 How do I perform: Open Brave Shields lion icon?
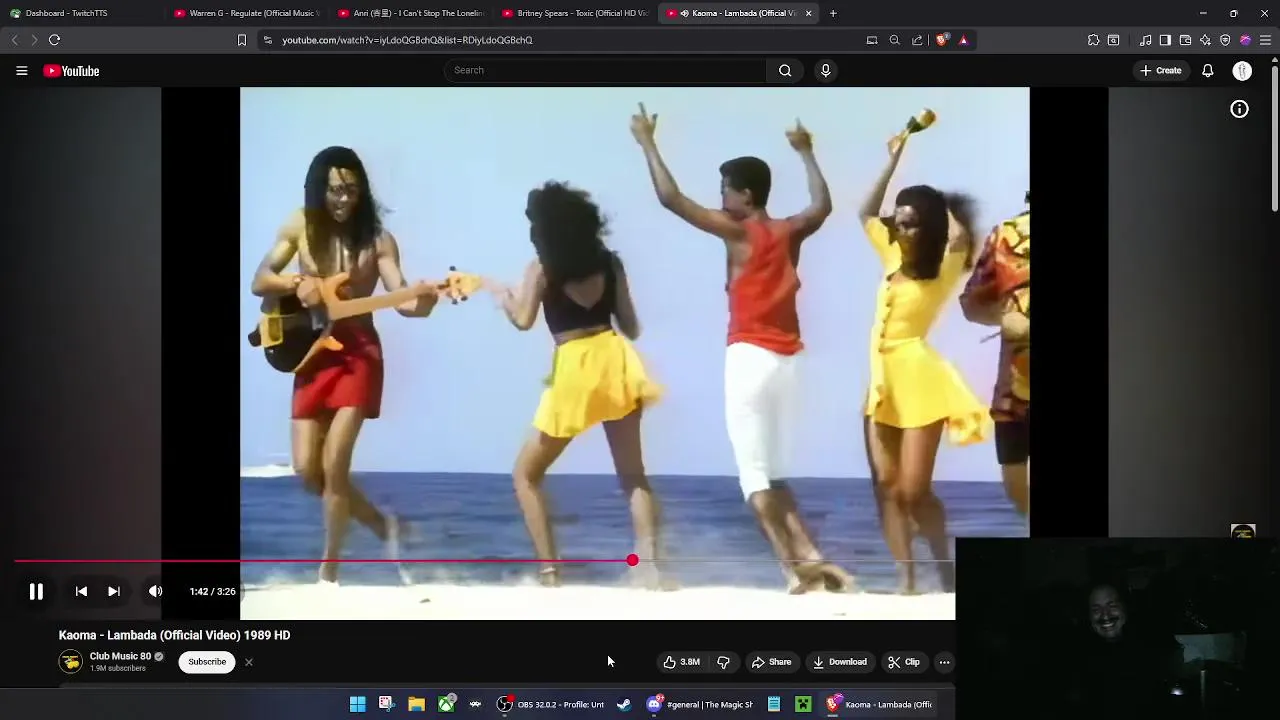[x=941, y=40]
